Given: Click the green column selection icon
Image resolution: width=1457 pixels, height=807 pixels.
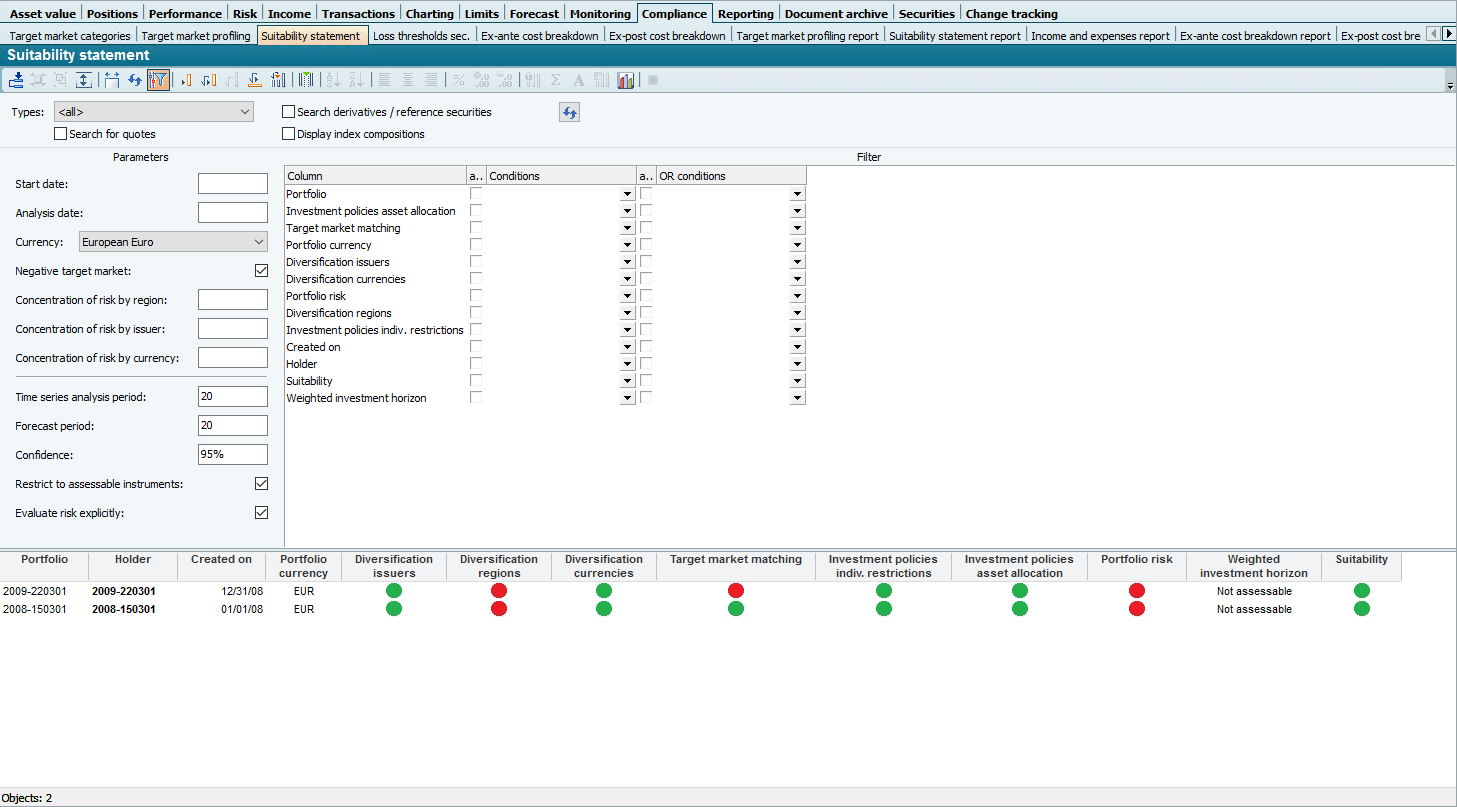Looking at the screenshot, I should coord(306,80).
